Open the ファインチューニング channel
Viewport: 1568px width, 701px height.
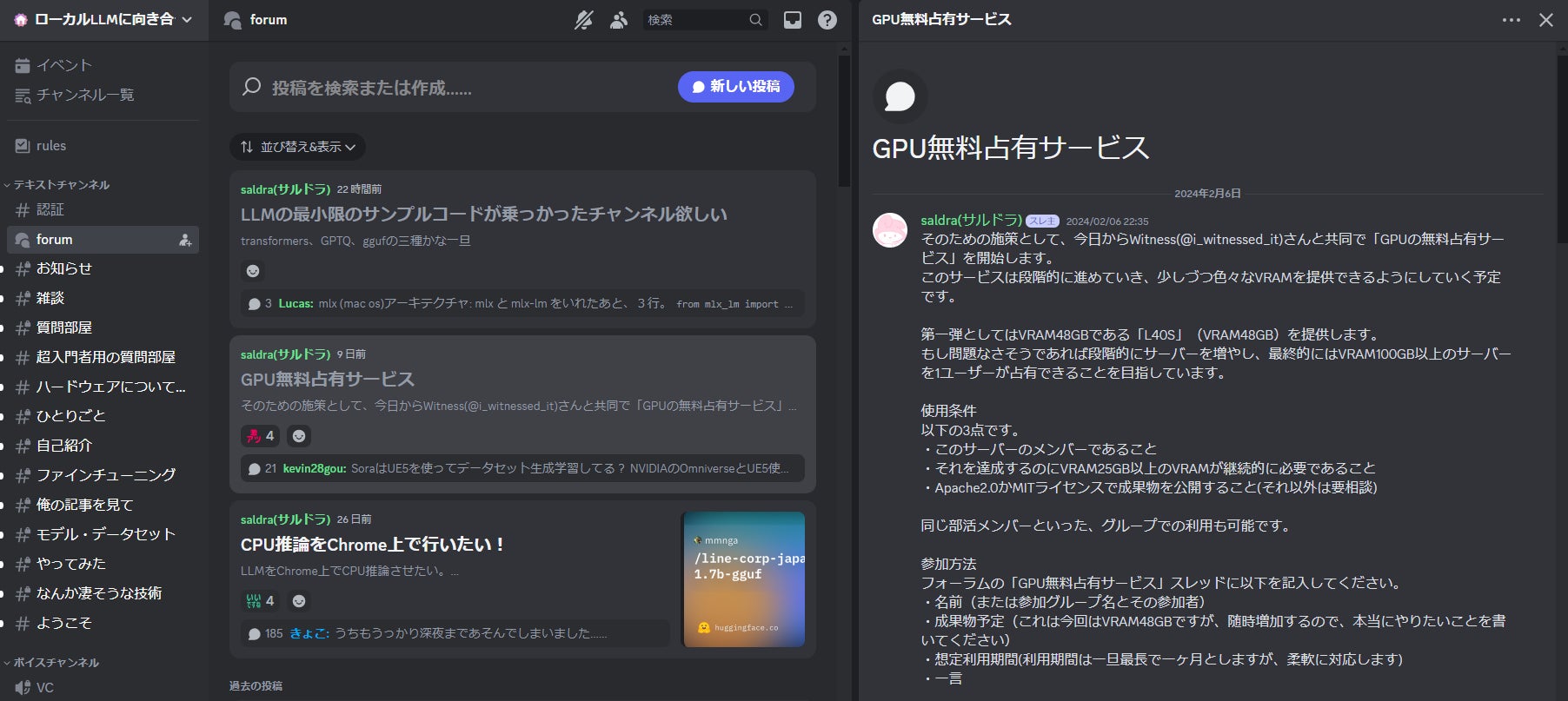point(103,476)
